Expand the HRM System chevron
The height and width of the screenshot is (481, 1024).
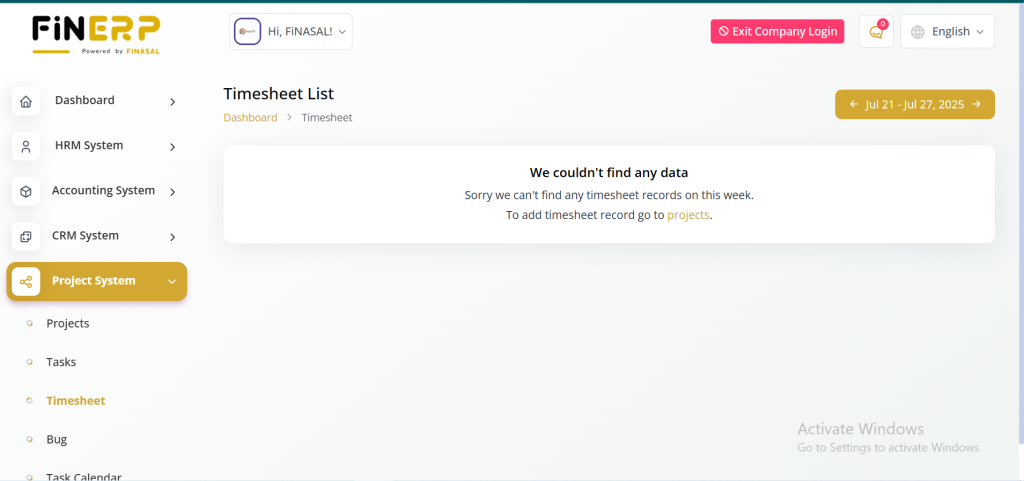(172, 146)
